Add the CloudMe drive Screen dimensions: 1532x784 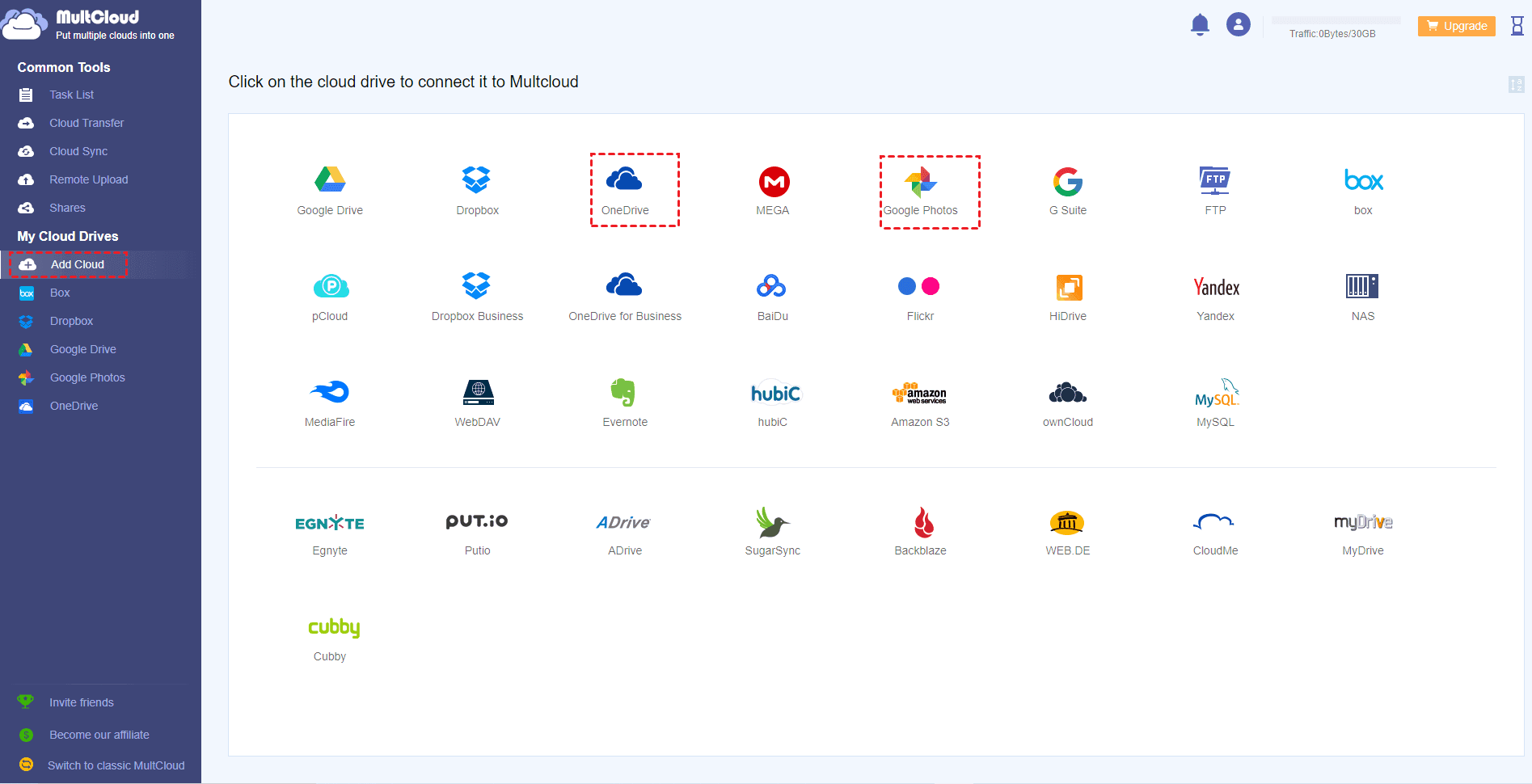(1213, 521)
